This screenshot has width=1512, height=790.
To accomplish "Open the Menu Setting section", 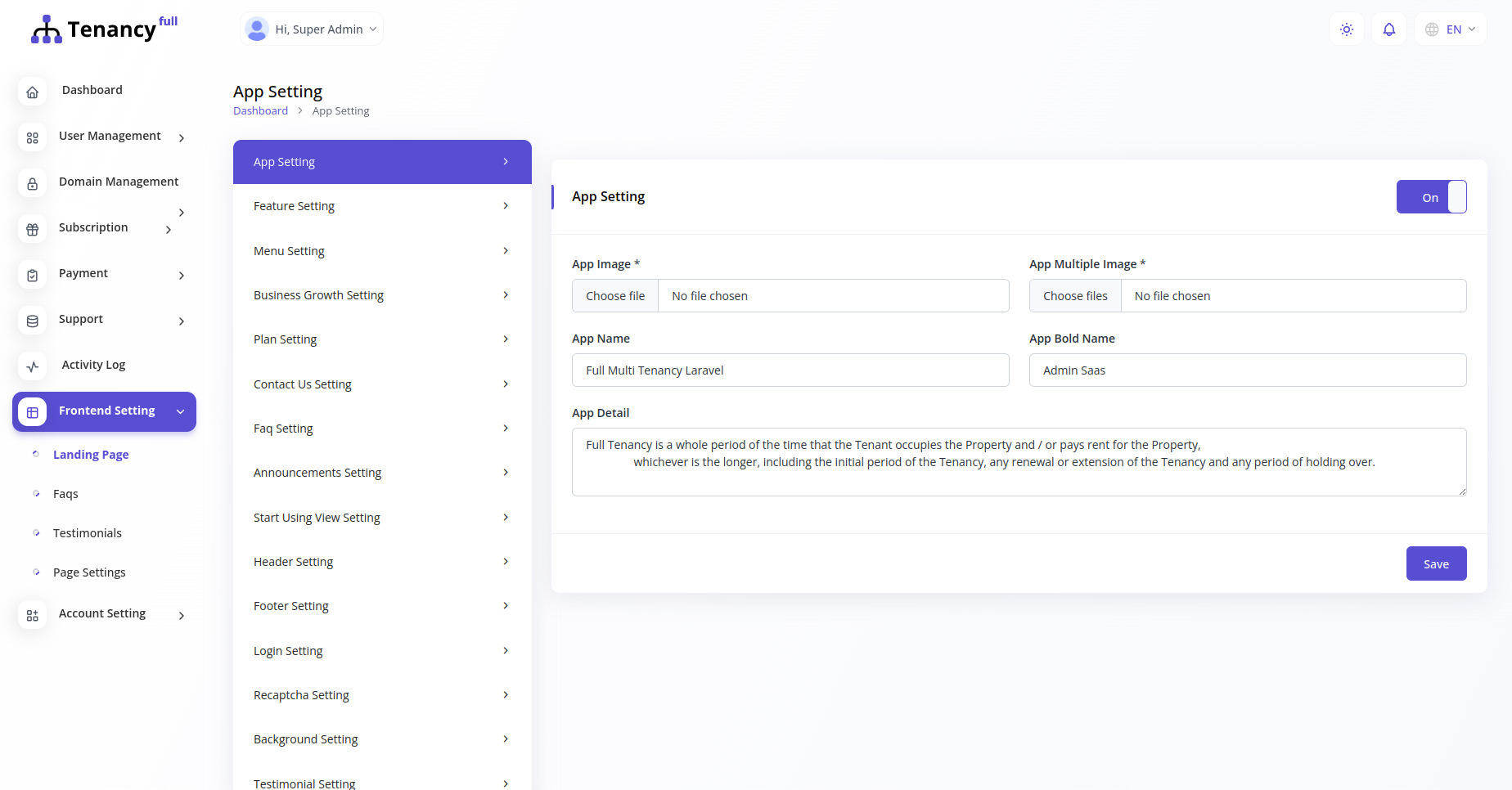I will [381, 250].
